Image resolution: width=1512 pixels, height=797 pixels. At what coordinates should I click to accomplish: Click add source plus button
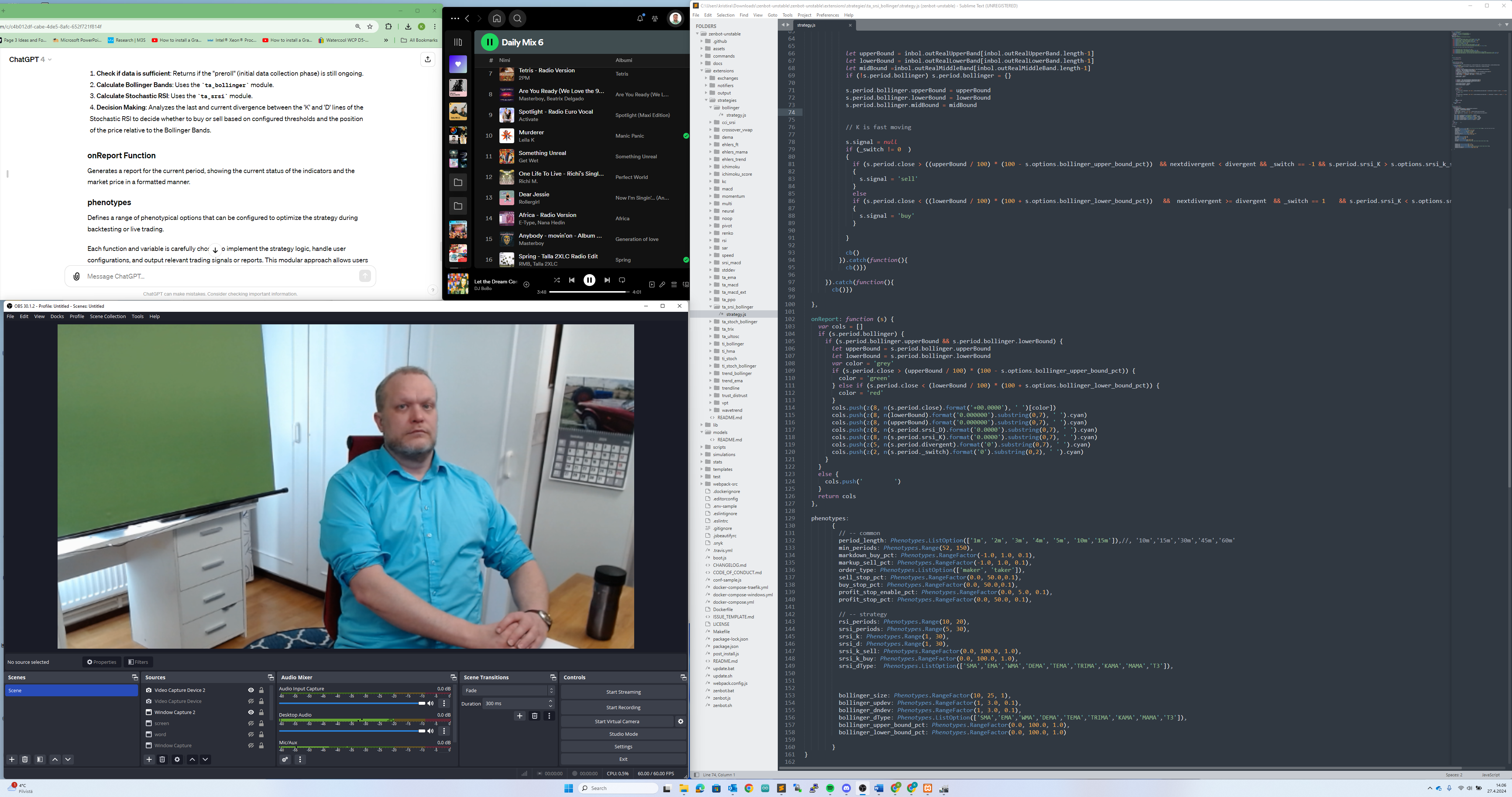tap(149, 759)
